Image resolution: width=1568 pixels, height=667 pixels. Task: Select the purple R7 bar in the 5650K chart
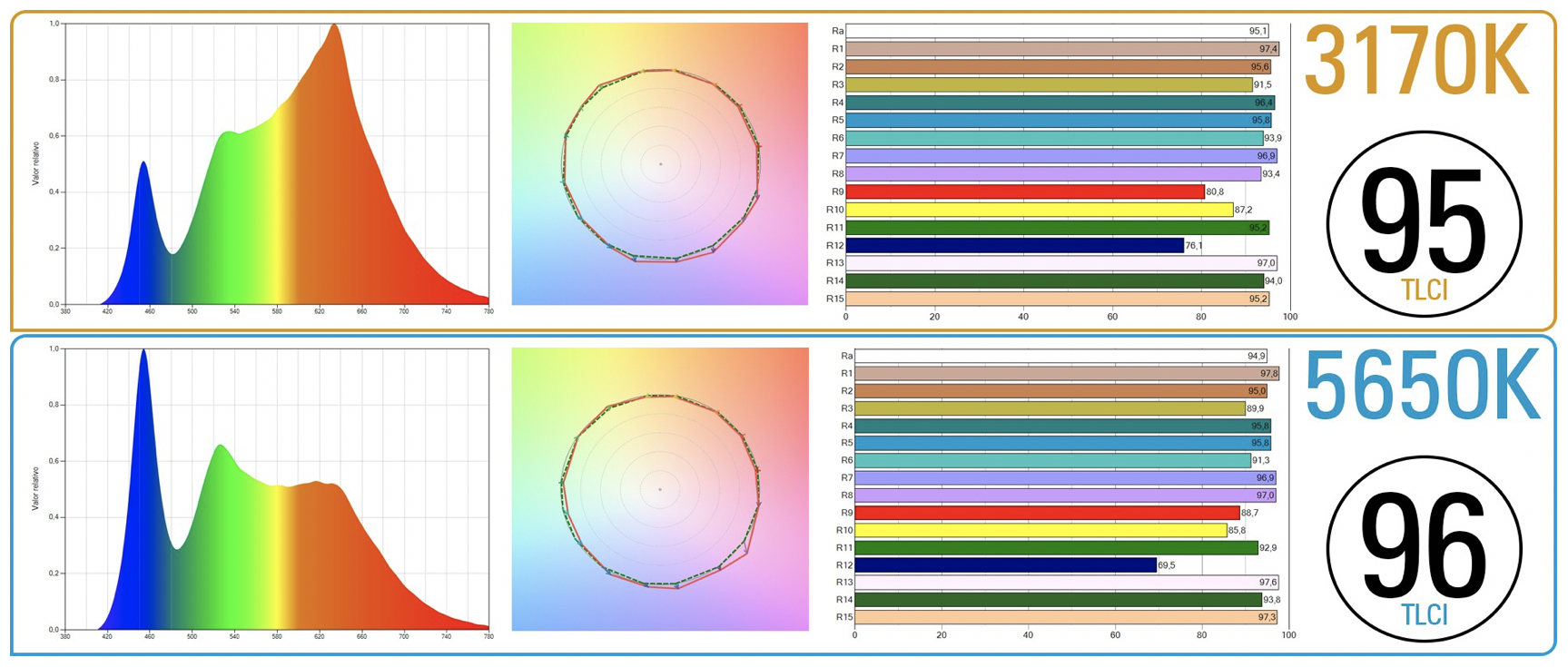(x=1065, y=477)
